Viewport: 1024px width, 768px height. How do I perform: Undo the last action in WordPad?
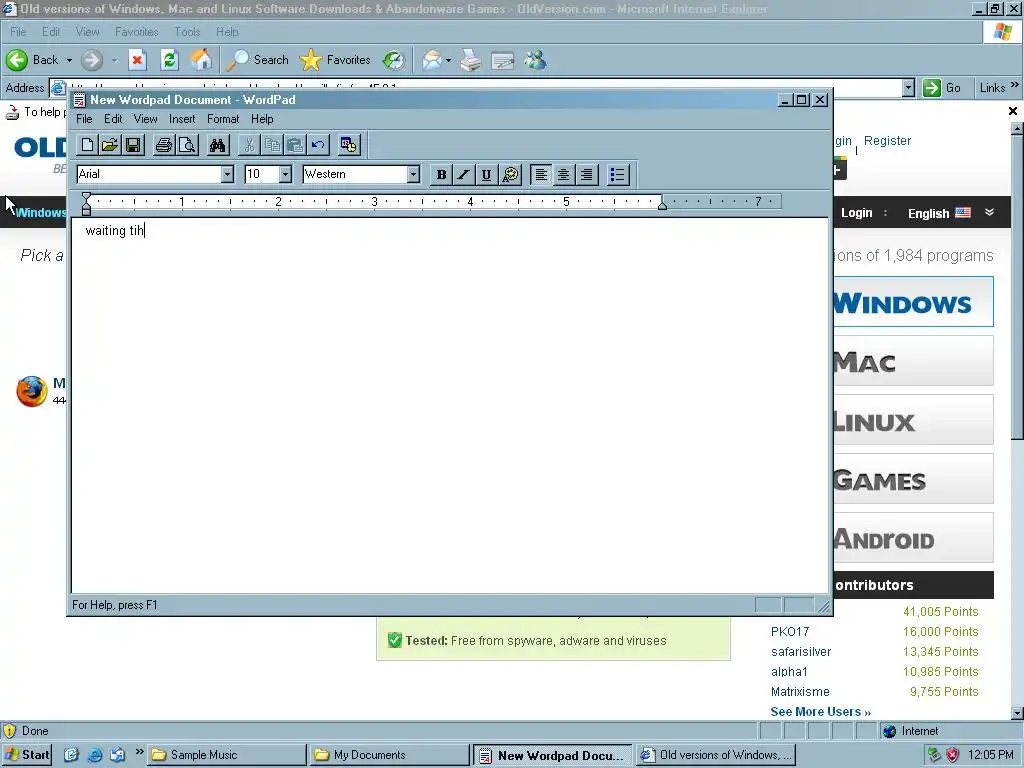pos(319,145)
